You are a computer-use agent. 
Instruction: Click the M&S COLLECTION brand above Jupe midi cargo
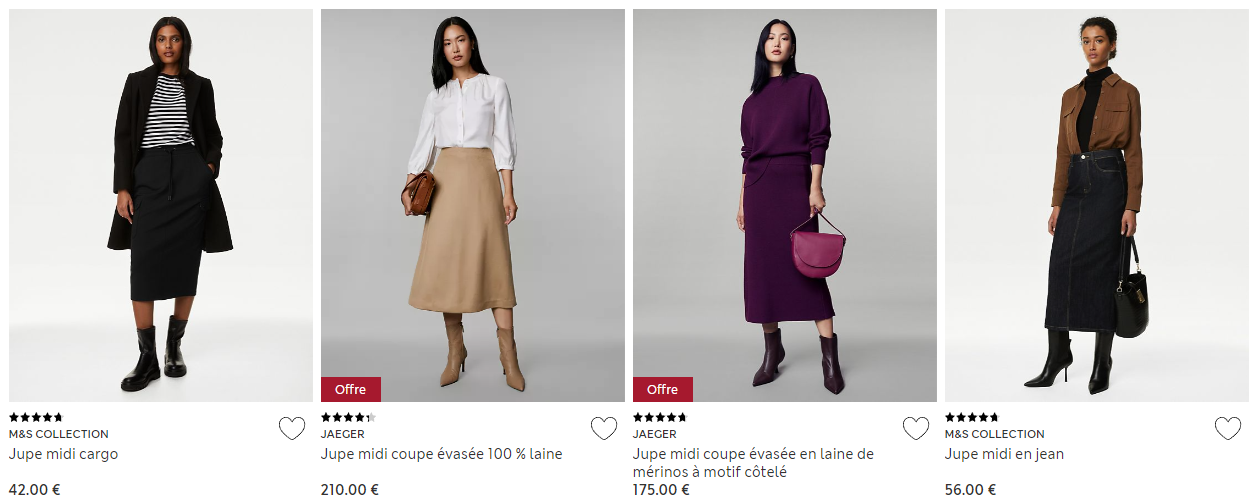[x=59, y=434]
